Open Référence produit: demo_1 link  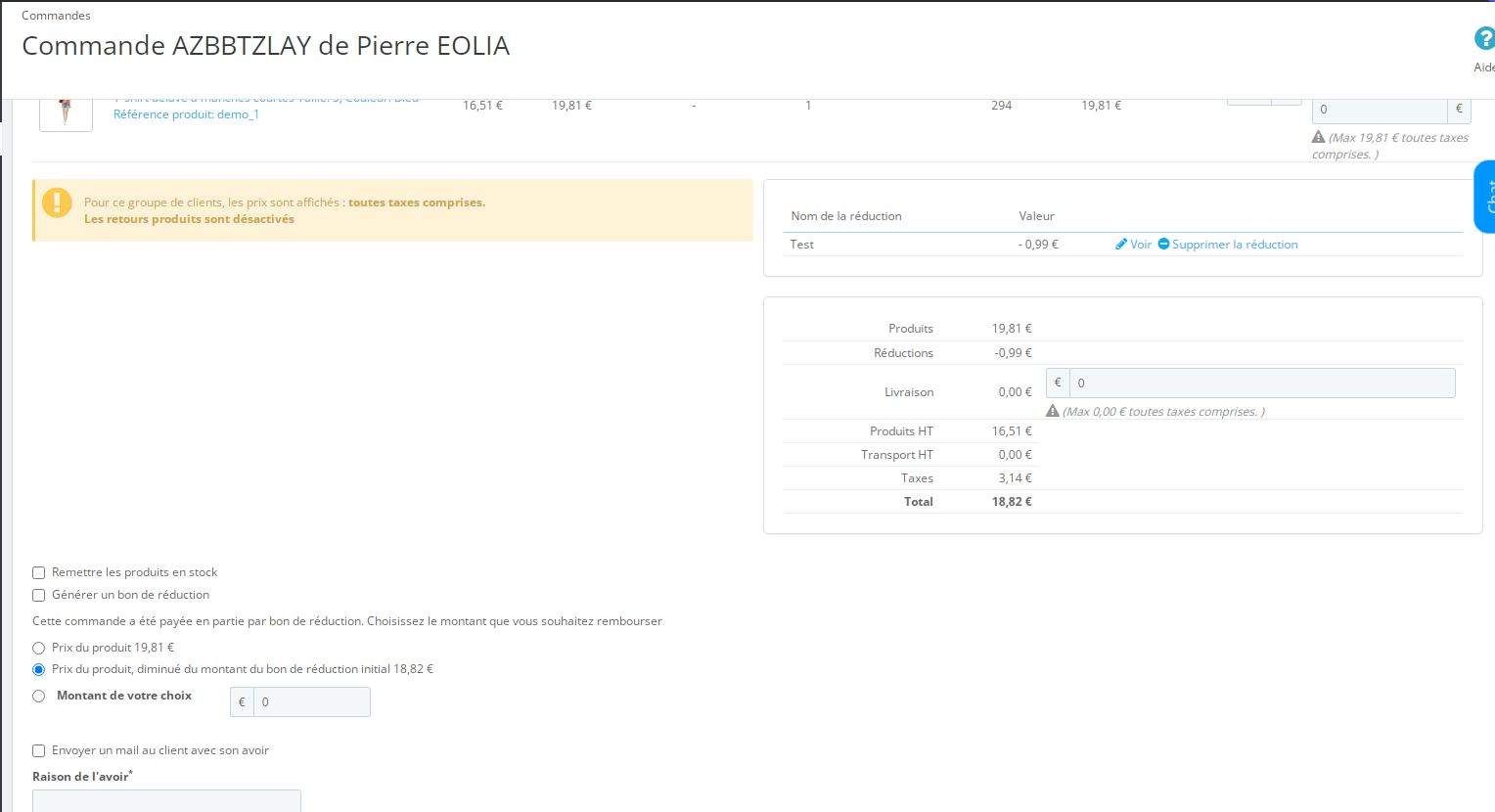186,114
